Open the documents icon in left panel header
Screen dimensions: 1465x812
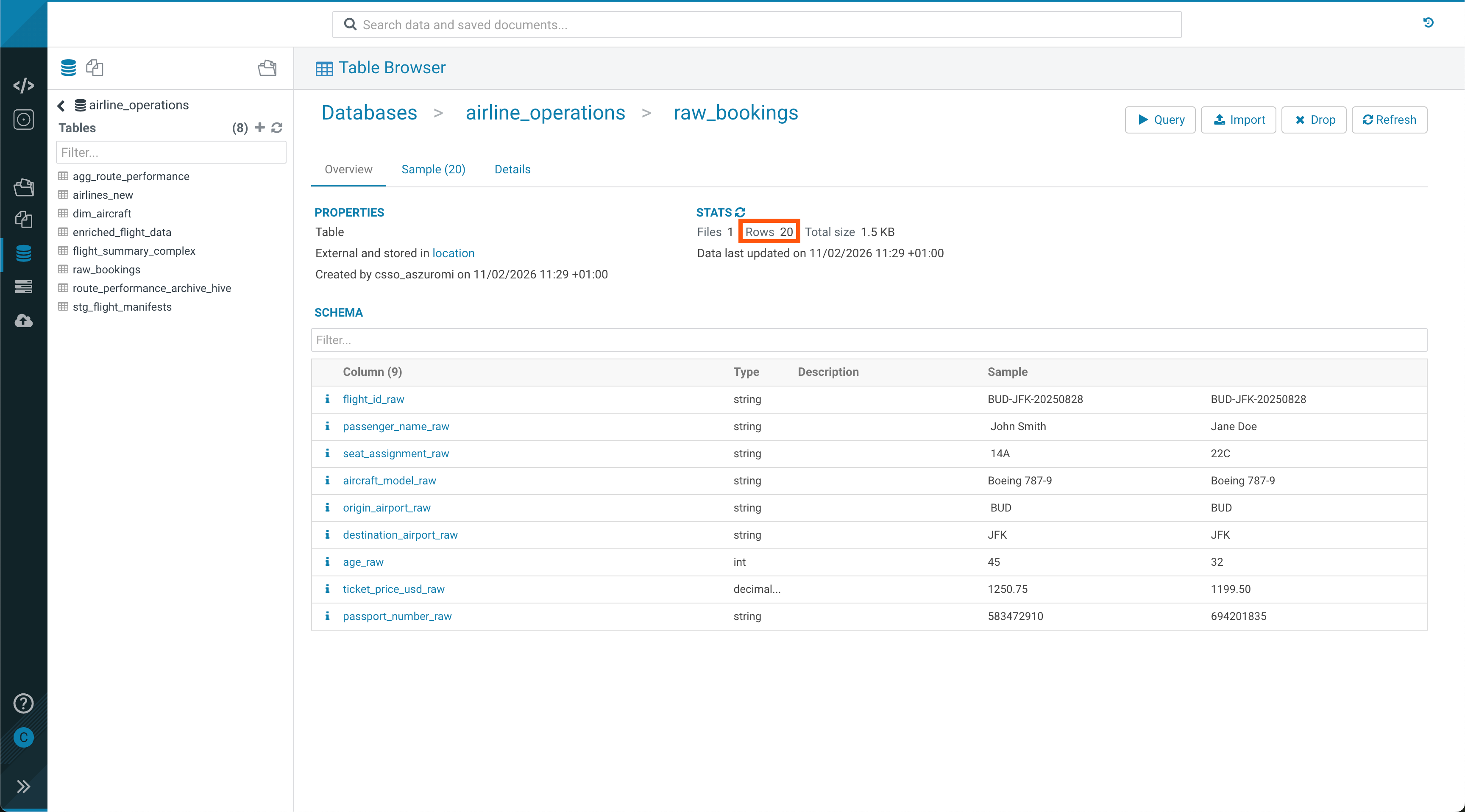[95, 68]
